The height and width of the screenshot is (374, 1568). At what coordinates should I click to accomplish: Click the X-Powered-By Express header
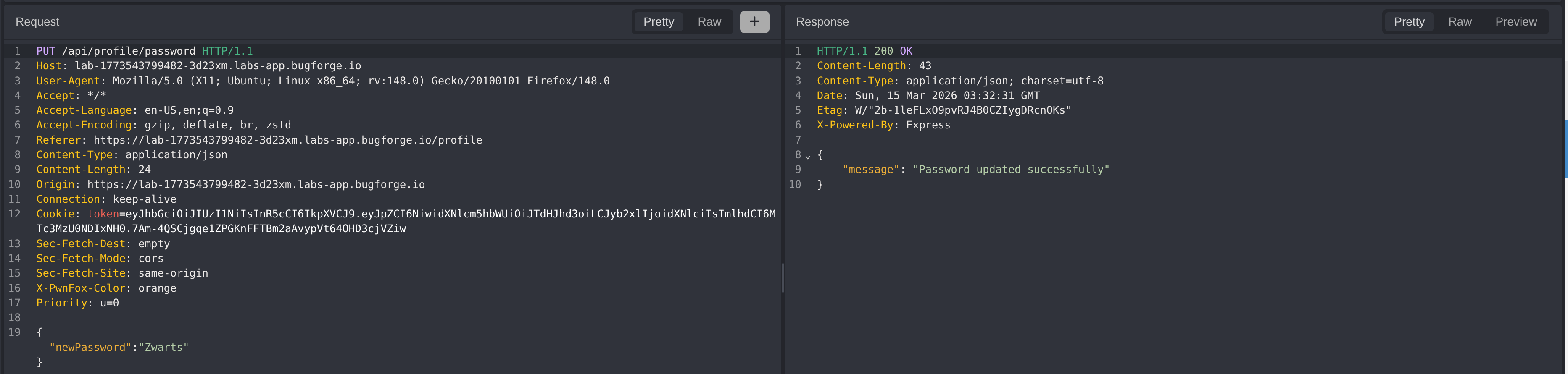pos(883,125)
